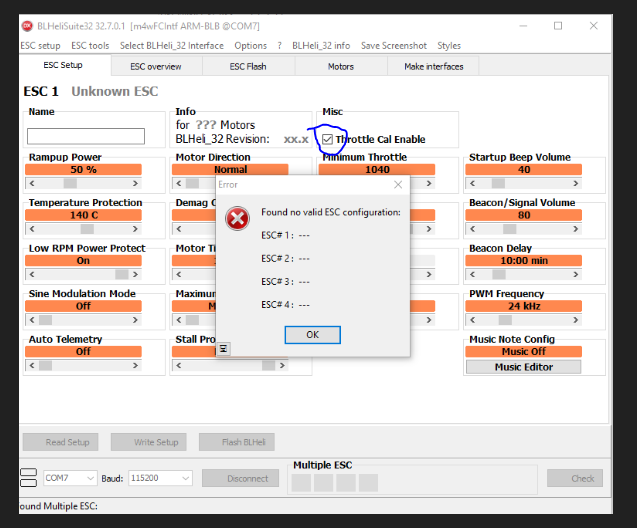Decrease Motor Direction with left arrow
This screenshot has height=528, width=637.
179,184
